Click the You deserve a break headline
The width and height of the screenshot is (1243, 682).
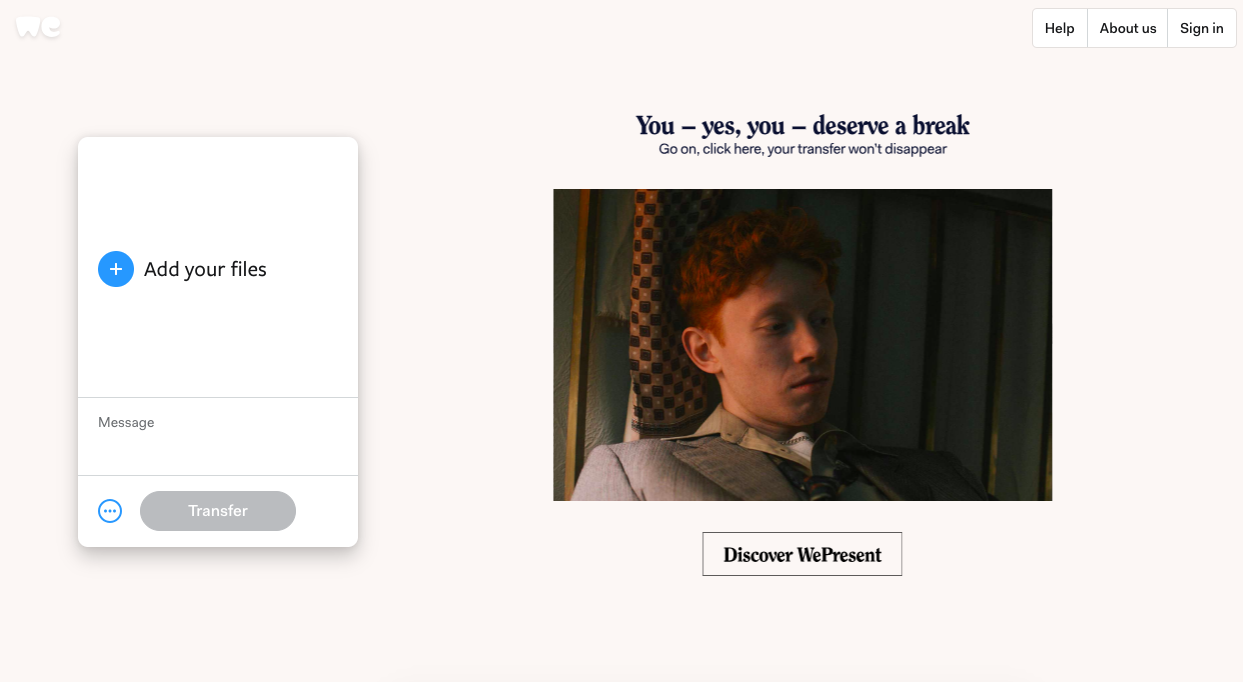coord(802,125)
